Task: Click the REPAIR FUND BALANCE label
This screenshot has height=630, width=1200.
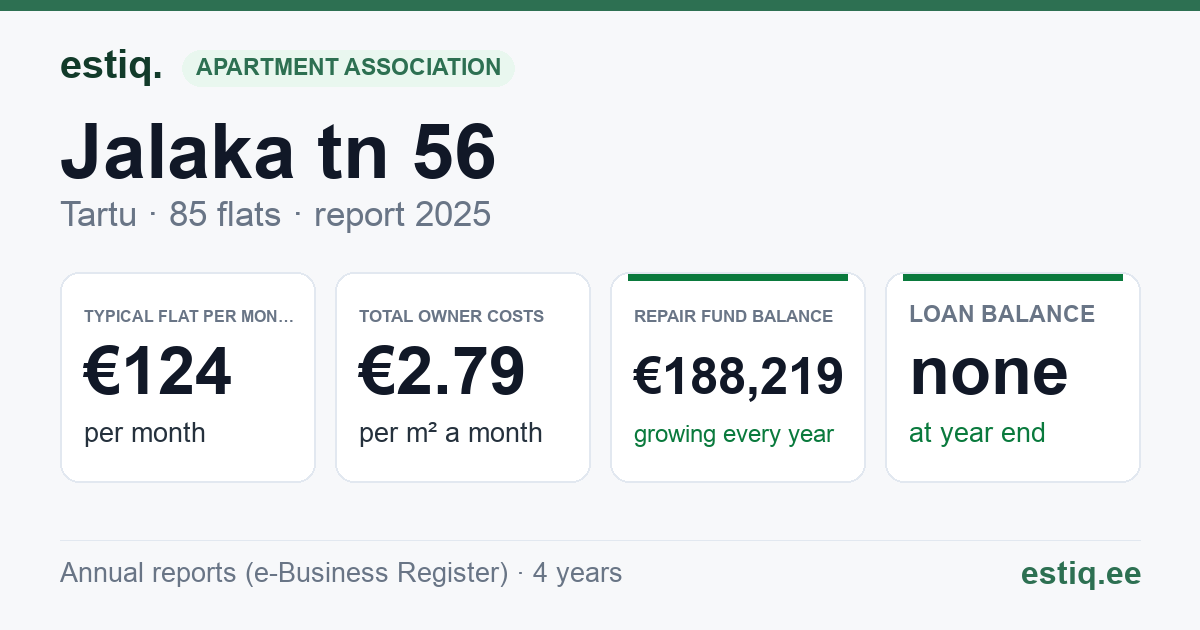Action: click(x=733, y=316)
